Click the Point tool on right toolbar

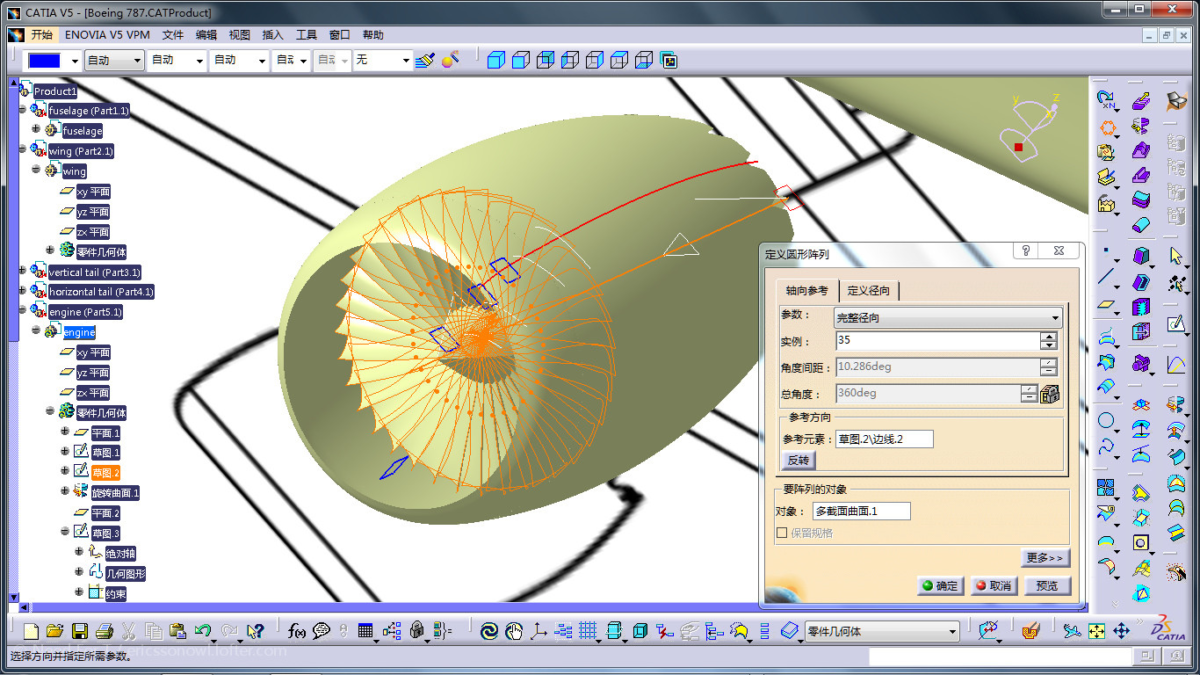tap(1105, 251)
